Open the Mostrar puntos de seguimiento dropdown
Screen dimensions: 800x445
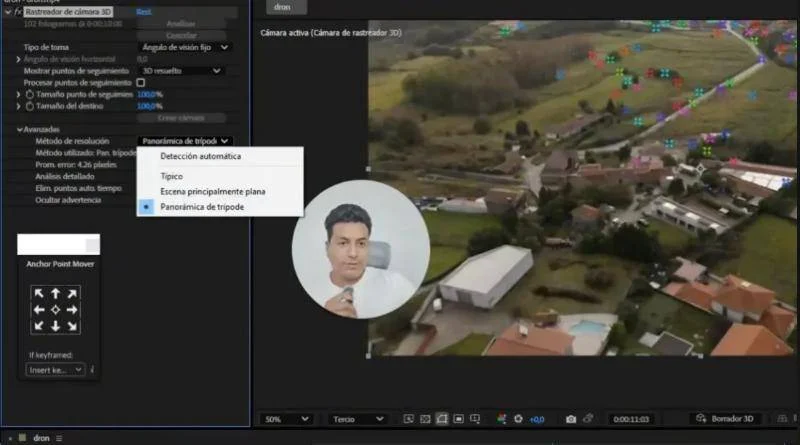click(181, 71)
